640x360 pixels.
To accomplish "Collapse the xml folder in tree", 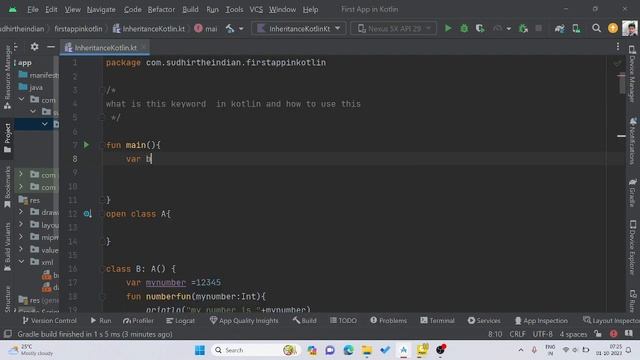I will pyautogui.click(x=21, y=261).
